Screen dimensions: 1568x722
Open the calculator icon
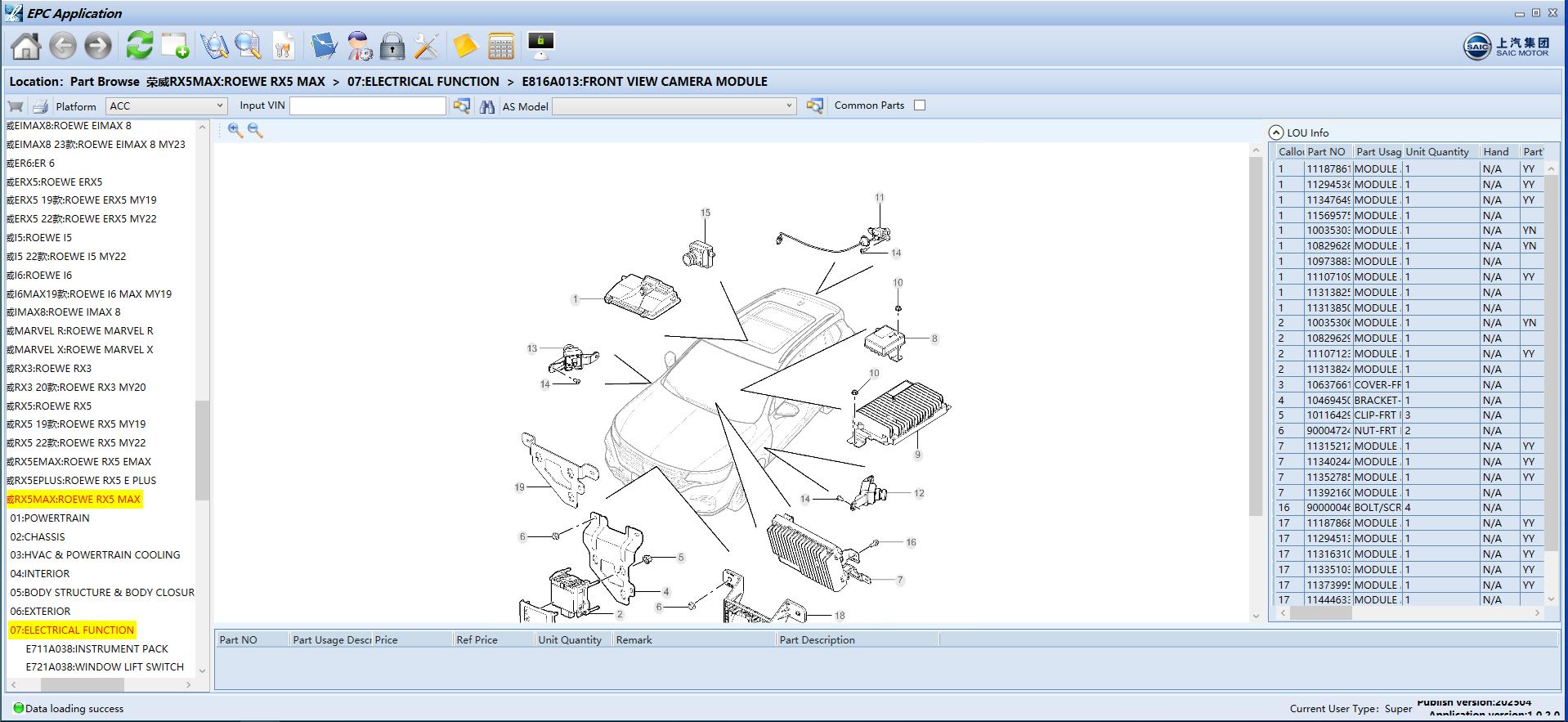[x=500, y=46]
